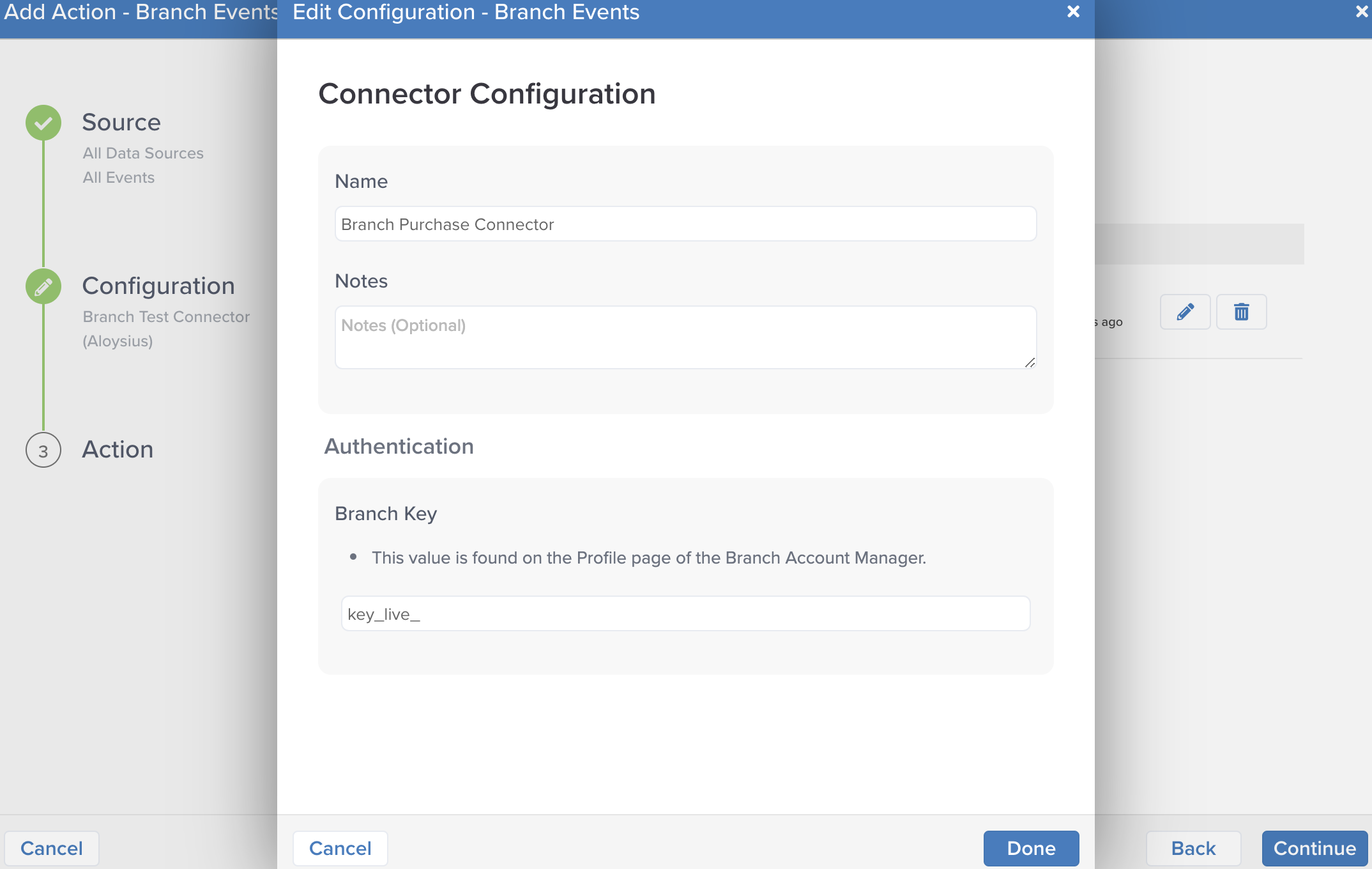This screenshot has height=869, width=1372.
Task: Click Cancel in the Edit Configuration dialog
Action: click(x=340, y=849)
